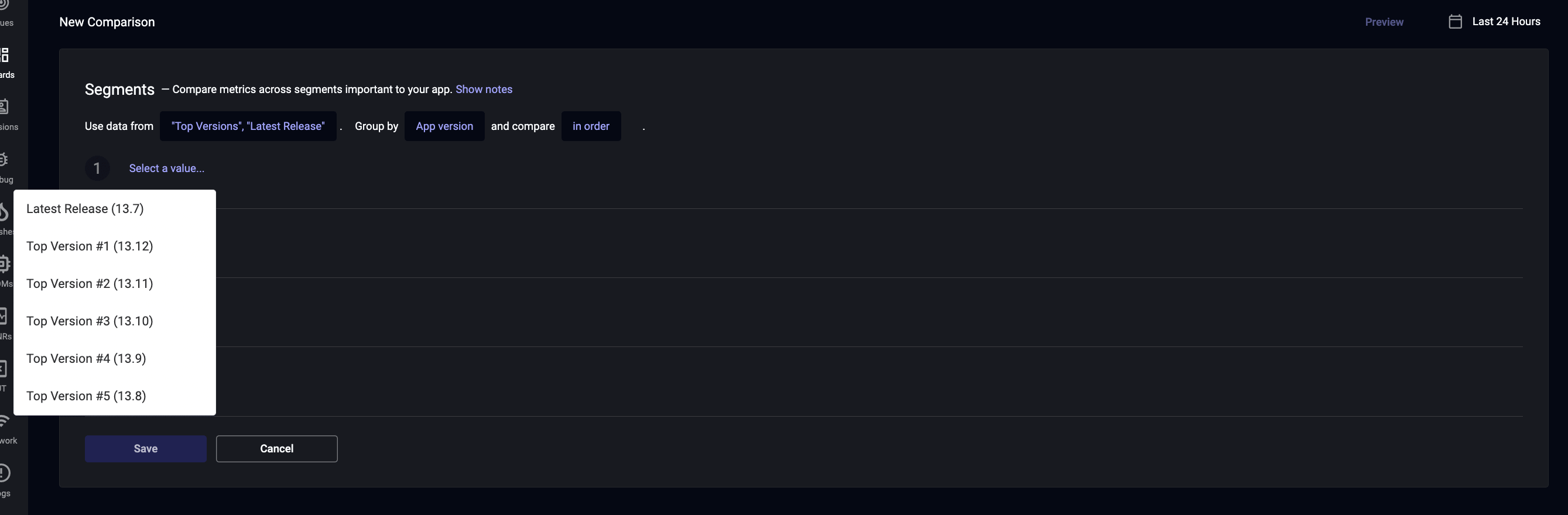Expand the Select a value... picker
1568x515 pixels.
coord(166,169)
